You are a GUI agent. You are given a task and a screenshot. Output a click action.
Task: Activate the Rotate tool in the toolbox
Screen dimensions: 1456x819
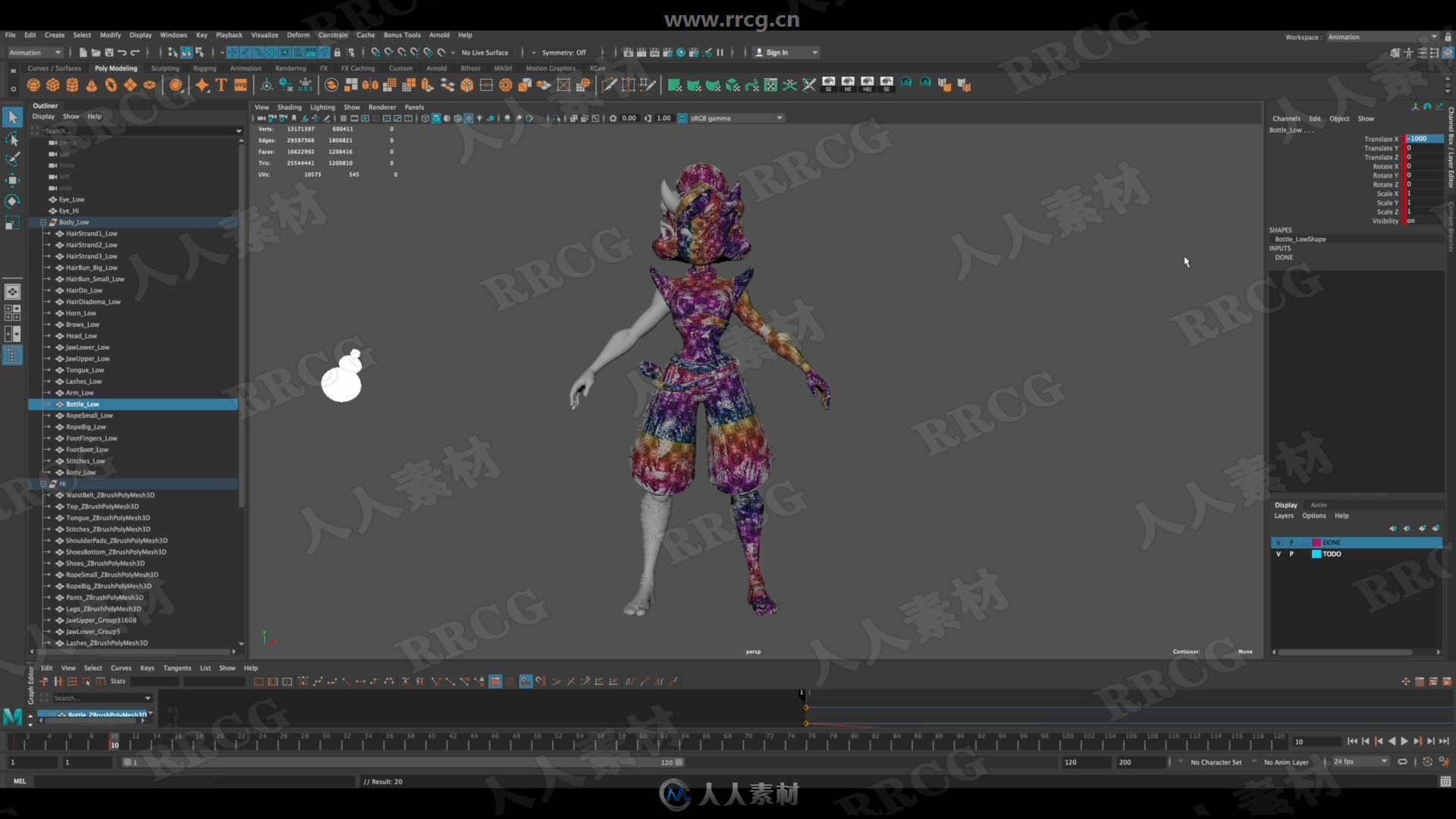click(x=12, y=202)
